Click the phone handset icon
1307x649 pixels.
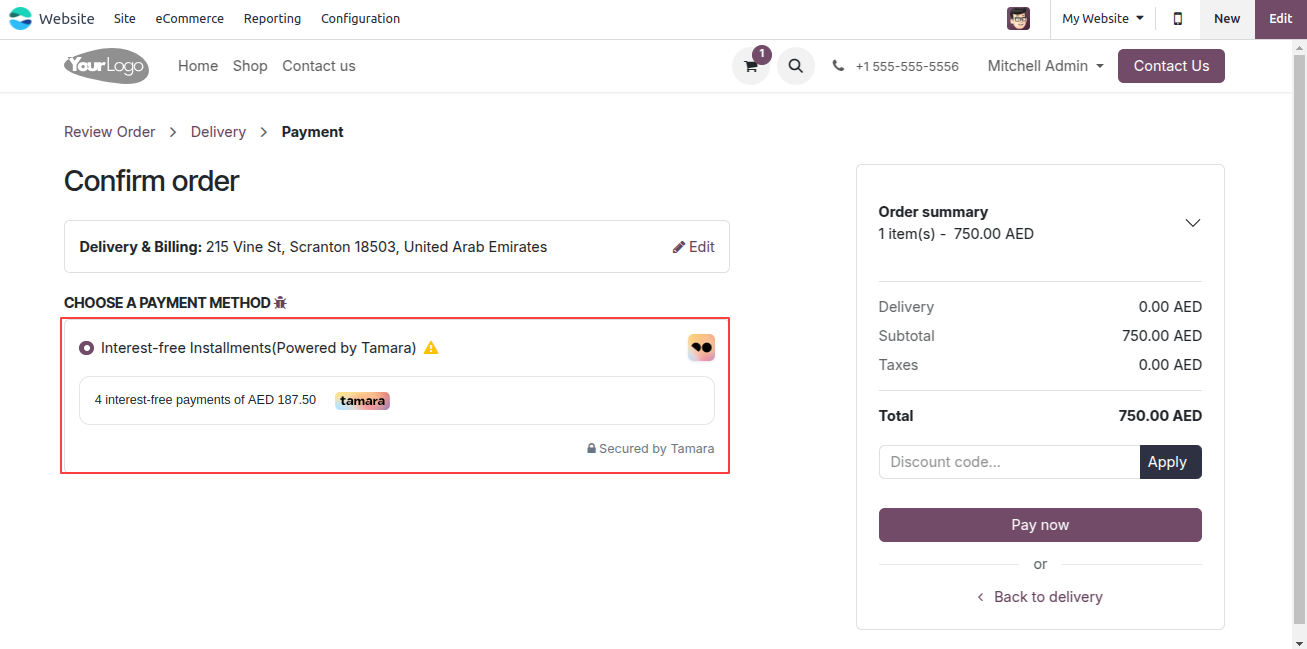pyautogui.click(x=838, y=66)
